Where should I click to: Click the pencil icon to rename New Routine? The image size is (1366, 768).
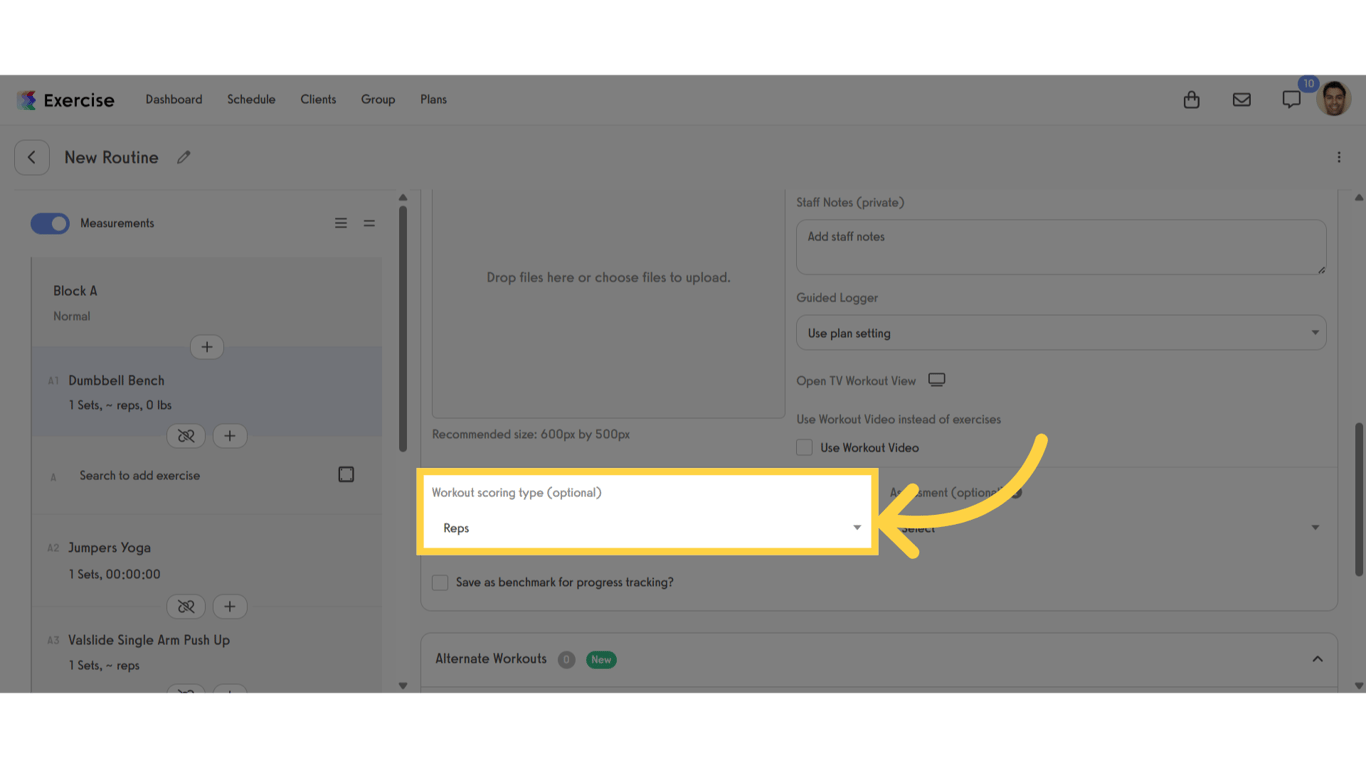[183, 157]
